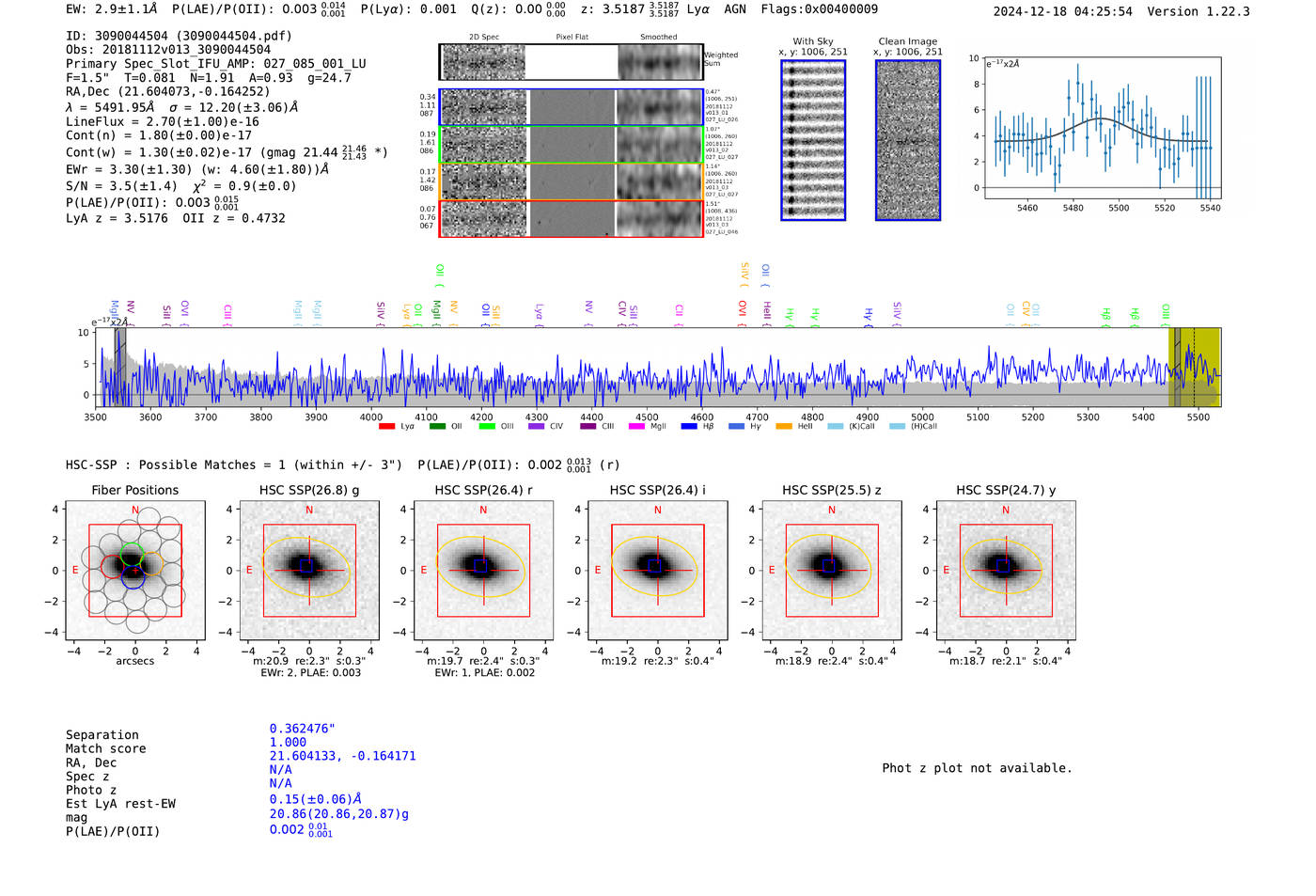The image size is (1316, 896).
Task: Click the m:19.2 re:2.3" caption
Action: point(658,661)
